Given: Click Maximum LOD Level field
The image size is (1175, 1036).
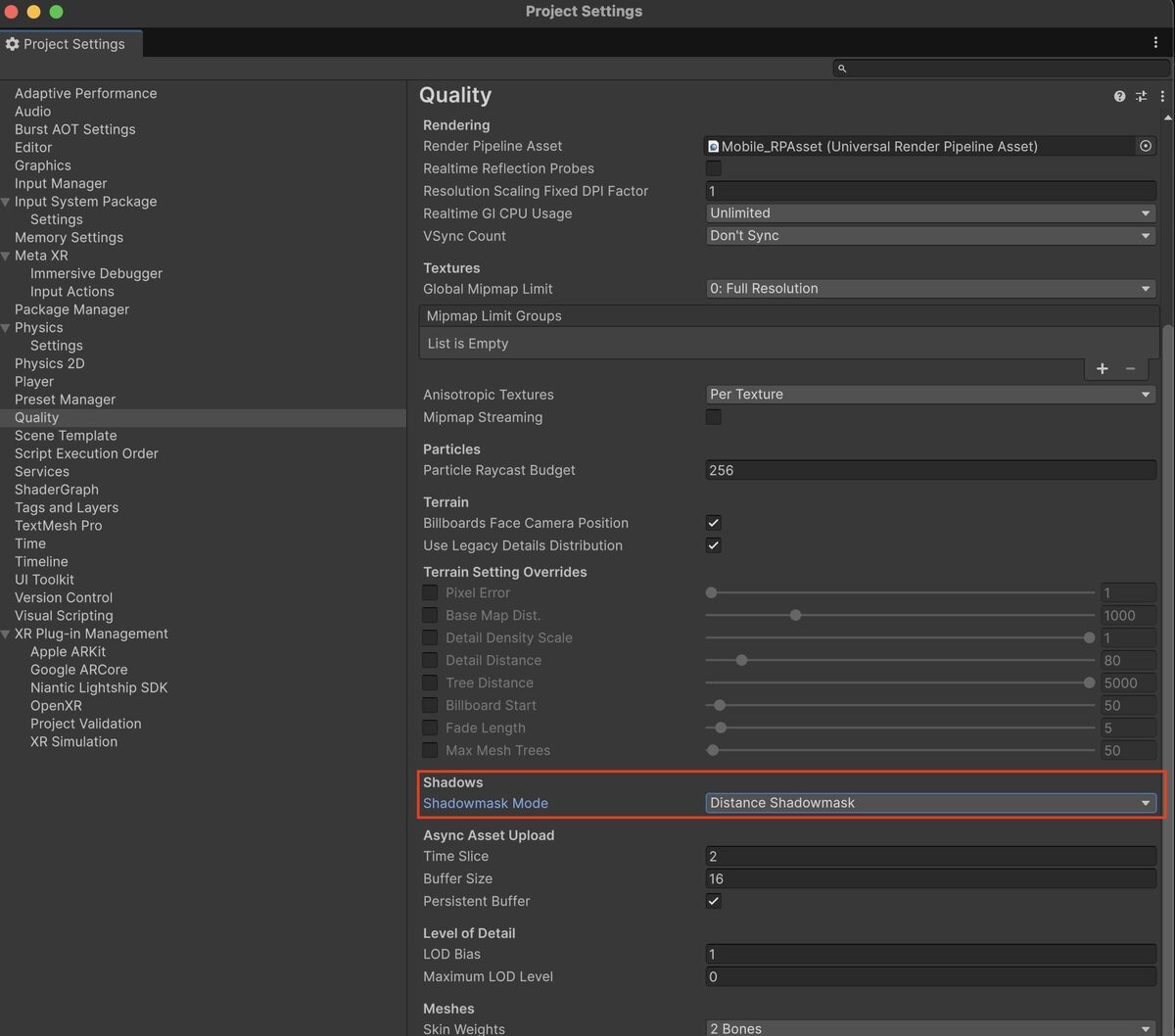Looking at the screenshot, I should coord(930,976).
